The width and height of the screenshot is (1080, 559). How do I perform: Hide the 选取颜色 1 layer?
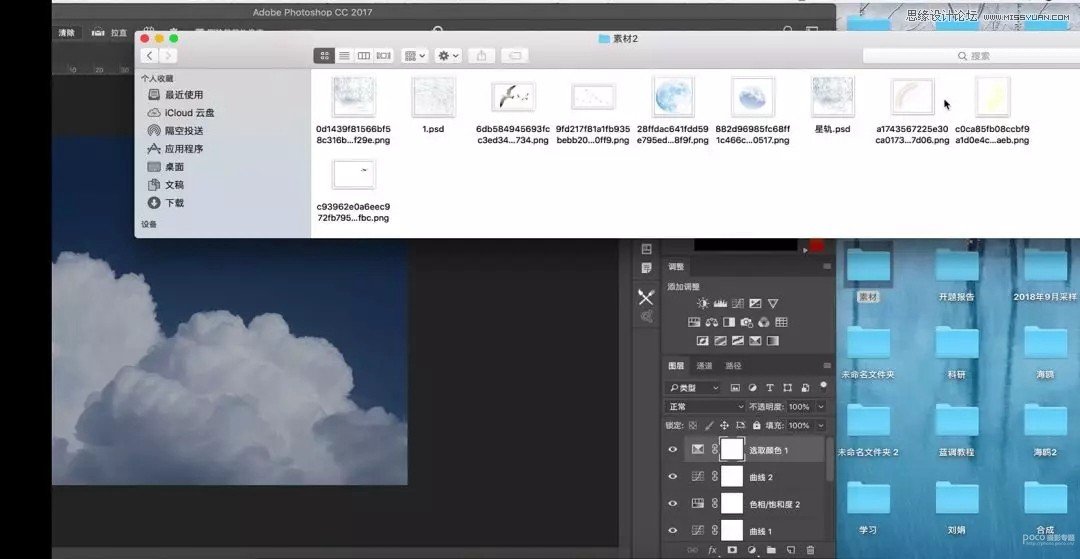(673, 450)
